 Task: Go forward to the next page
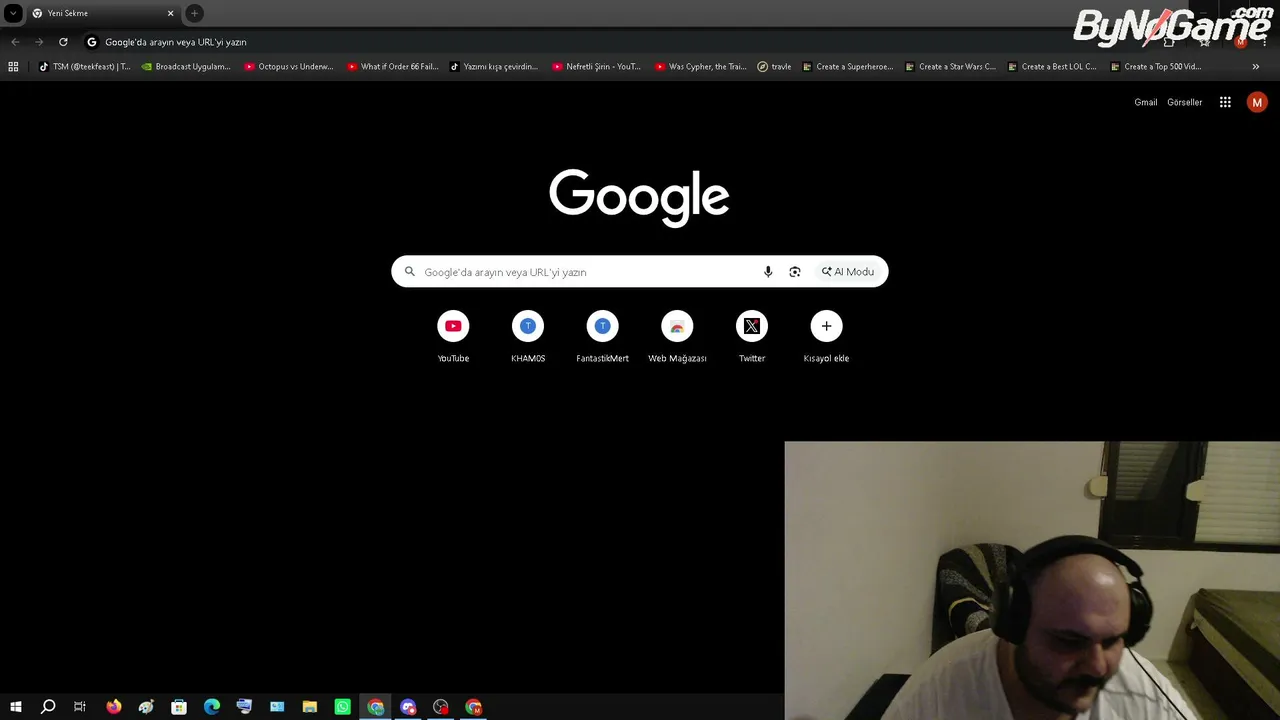pyautogui.click(x=39, y=42)
